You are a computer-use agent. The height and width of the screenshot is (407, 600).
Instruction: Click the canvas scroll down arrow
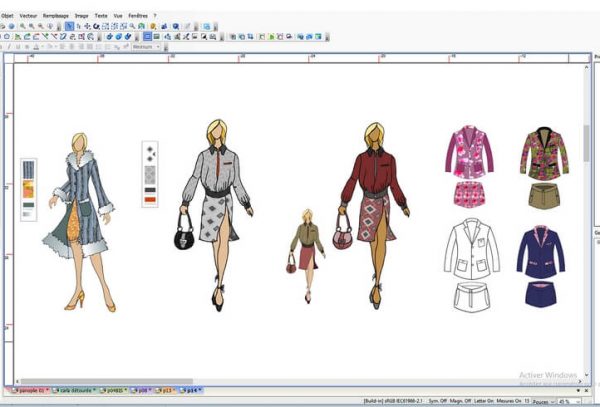click(x=586, y=374)
